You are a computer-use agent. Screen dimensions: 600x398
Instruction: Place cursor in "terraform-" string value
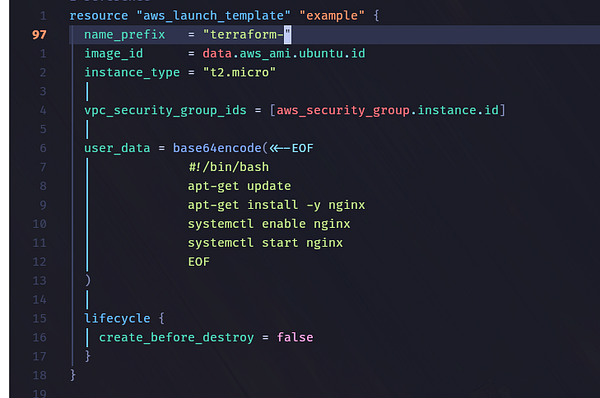[247, 35]
